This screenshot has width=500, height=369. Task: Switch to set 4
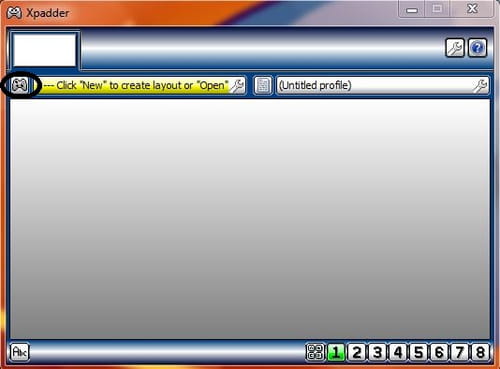(x=398, y=352)
